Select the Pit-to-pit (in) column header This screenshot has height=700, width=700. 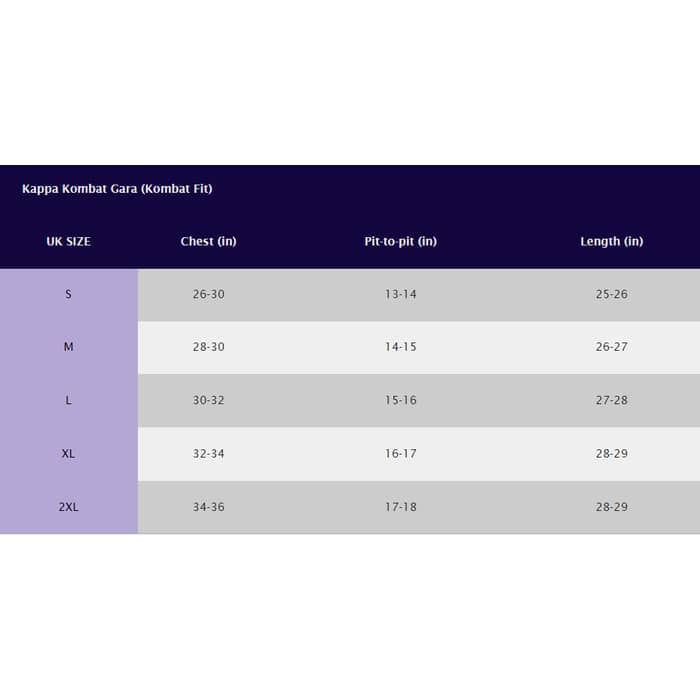point(400,242)
